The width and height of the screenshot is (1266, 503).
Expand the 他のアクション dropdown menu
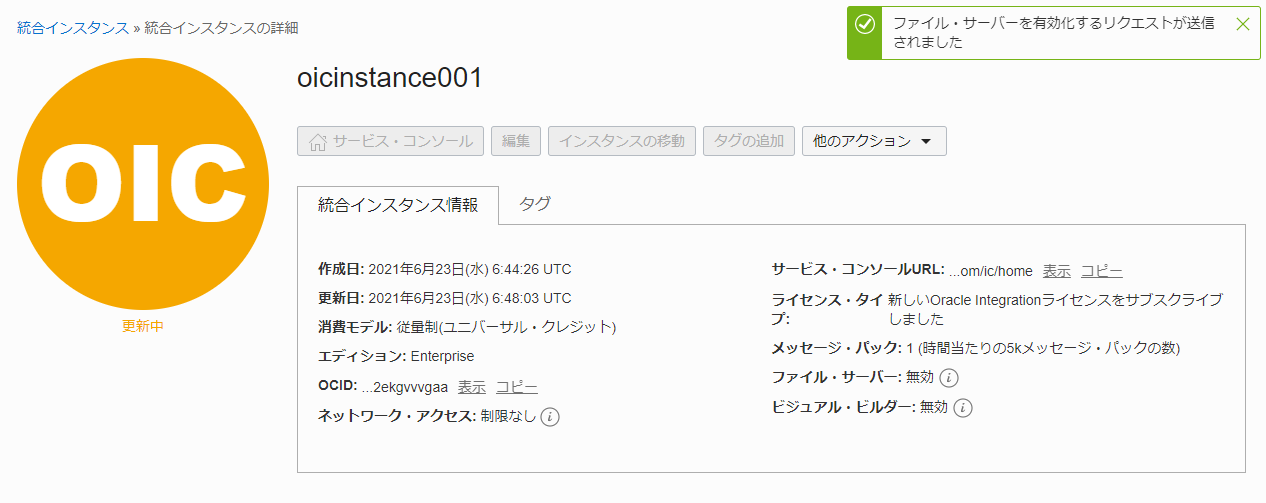coord(873,141)
